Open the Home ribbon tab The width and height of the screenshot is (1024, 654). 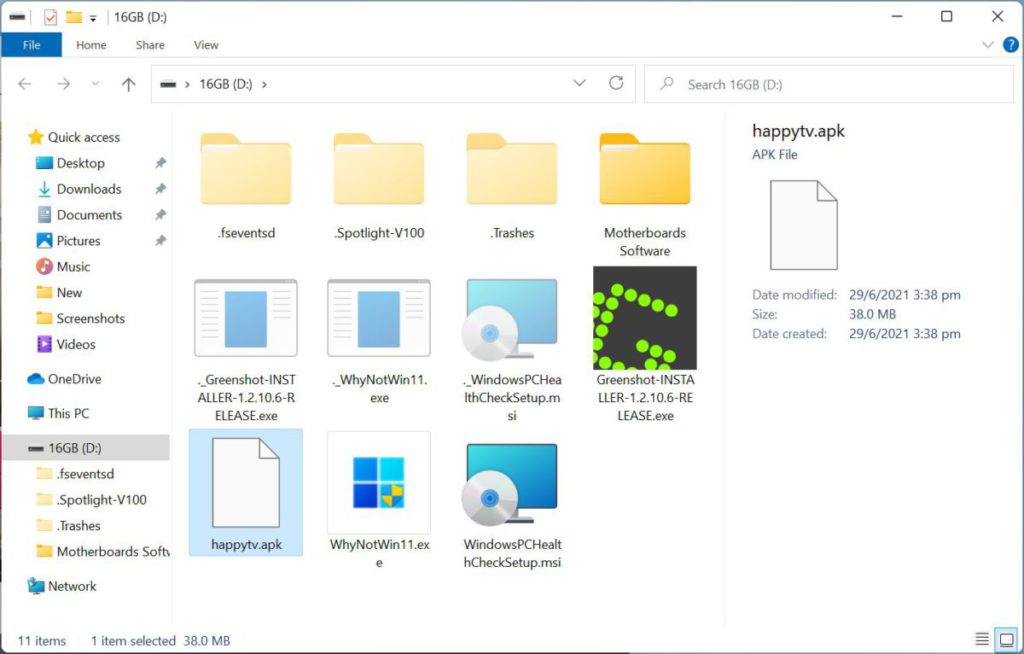point(91,44)
